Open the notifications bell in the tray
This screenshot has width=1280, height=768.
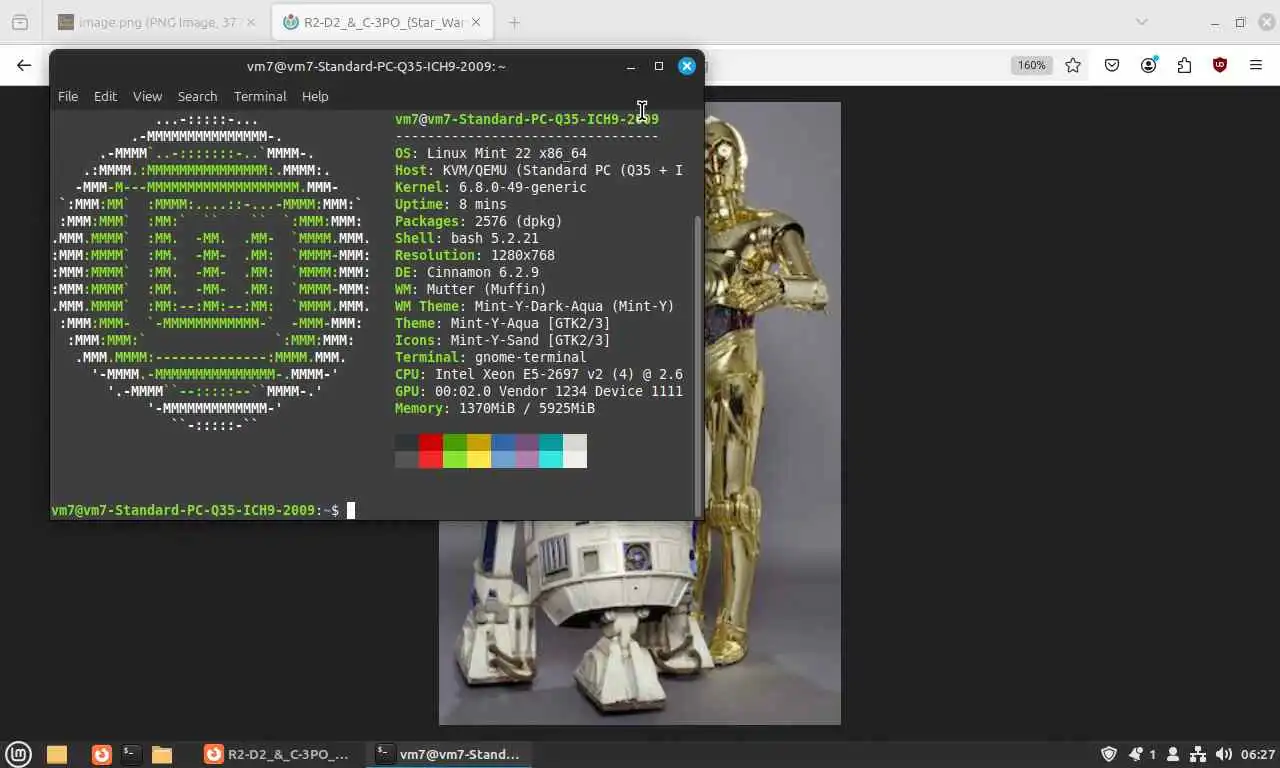click(1136, 754)
